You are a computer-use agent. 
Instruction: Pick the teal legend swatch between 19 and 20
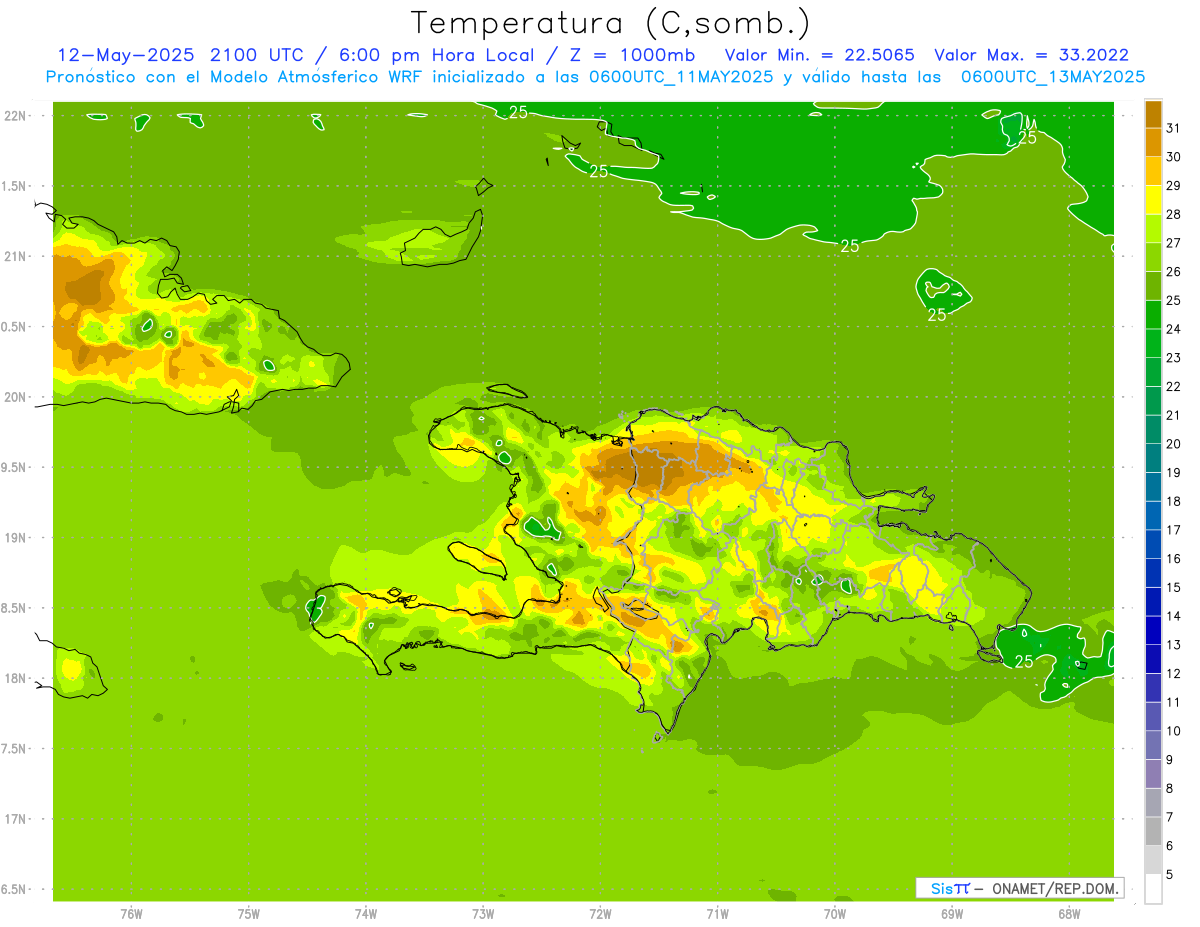tap(1153, 457)
